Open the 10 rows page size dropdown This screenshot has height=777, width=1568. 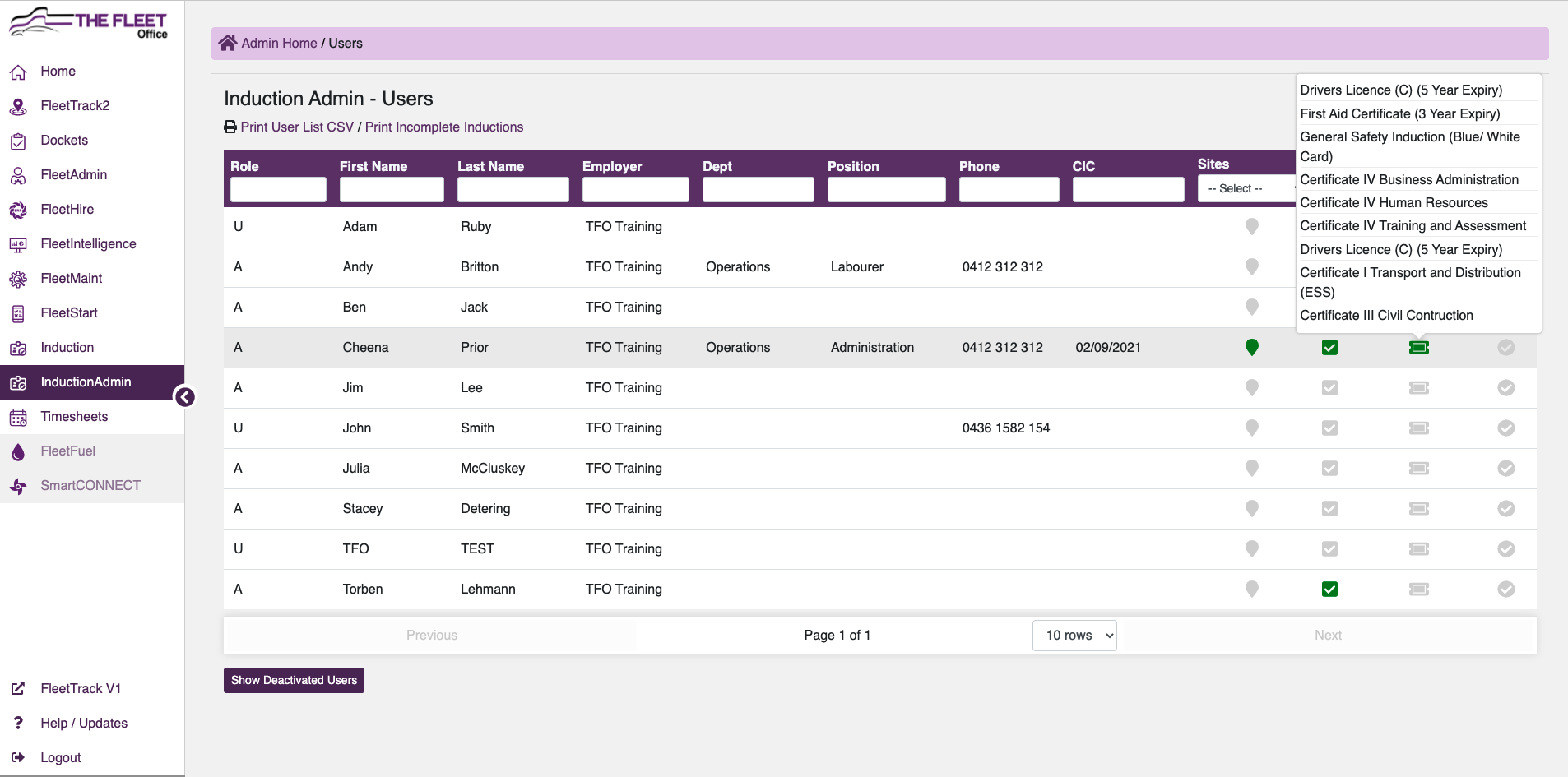(1074, 635)
